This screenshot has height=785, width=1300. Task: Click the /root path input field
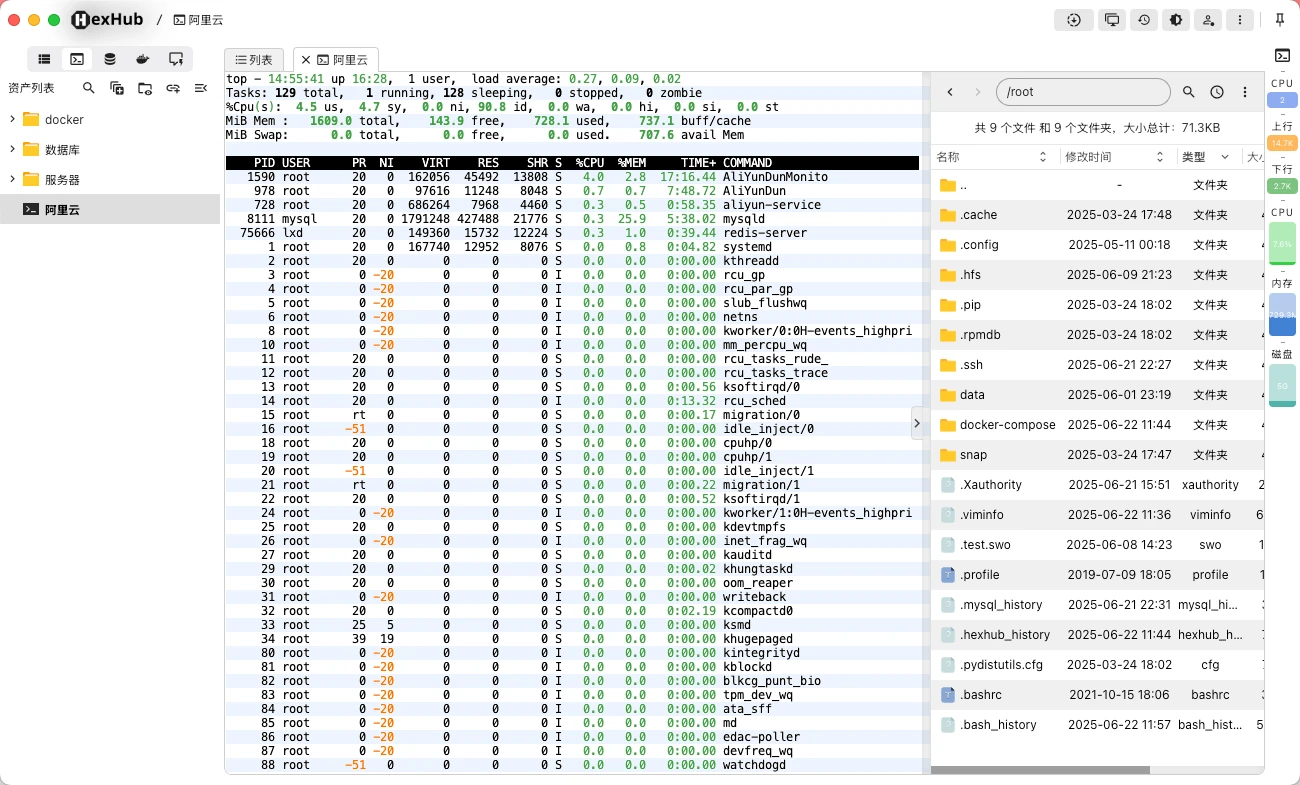coord(1083,91)
